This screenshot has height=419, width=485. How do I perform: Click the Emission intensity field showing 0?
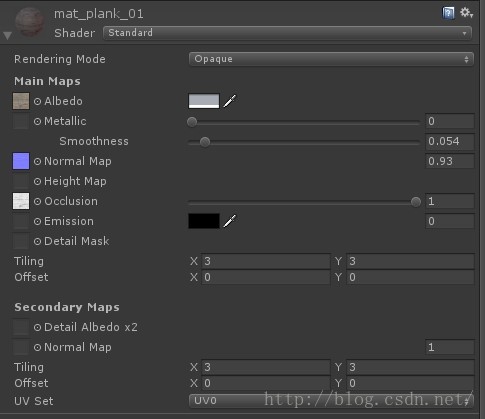pos(450,221)
